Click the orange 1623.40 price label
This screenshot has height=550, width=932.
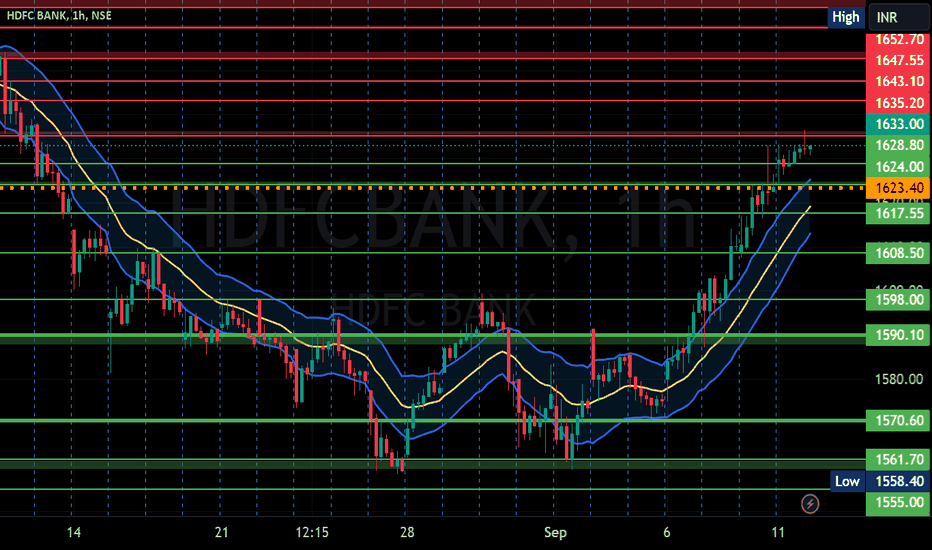point(899,188)
